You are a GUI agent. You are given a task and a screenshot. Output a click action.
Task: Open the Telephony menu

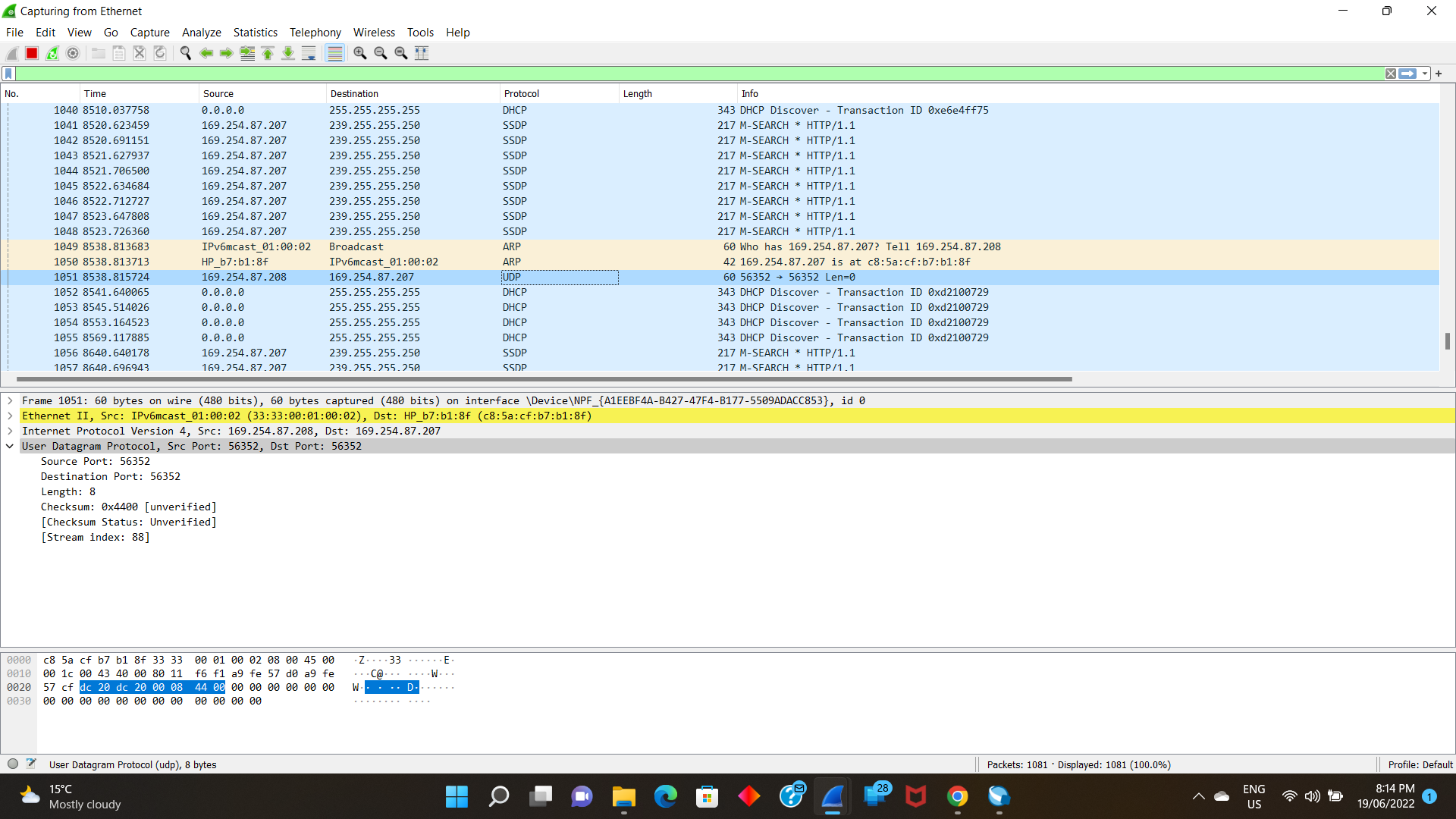[315, 32]
